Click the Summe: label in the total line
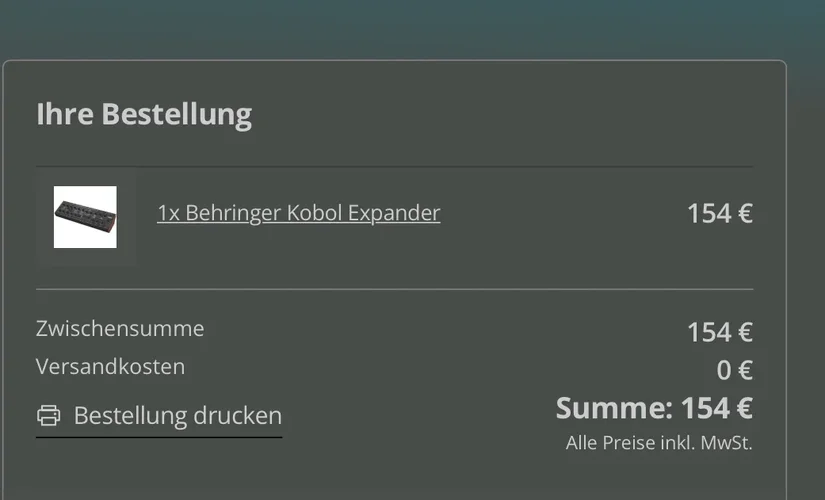 coord(614,408)
